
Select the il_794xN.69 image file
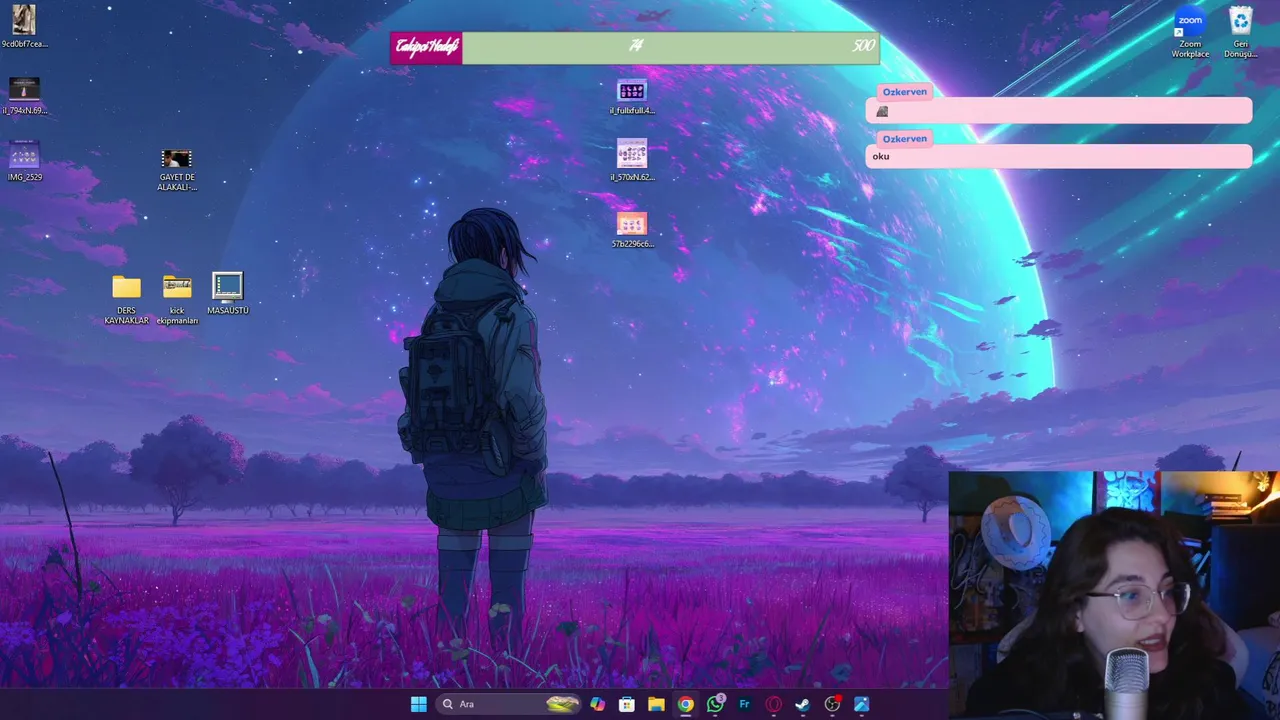click(24, 96)
